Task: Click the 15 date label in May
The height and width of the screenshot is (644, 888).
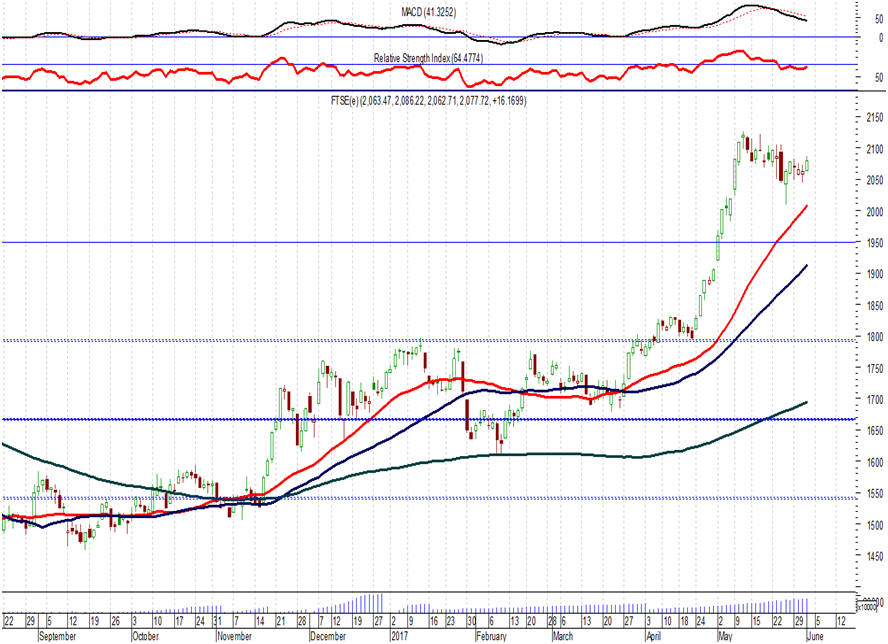Action: coord(757,621)
